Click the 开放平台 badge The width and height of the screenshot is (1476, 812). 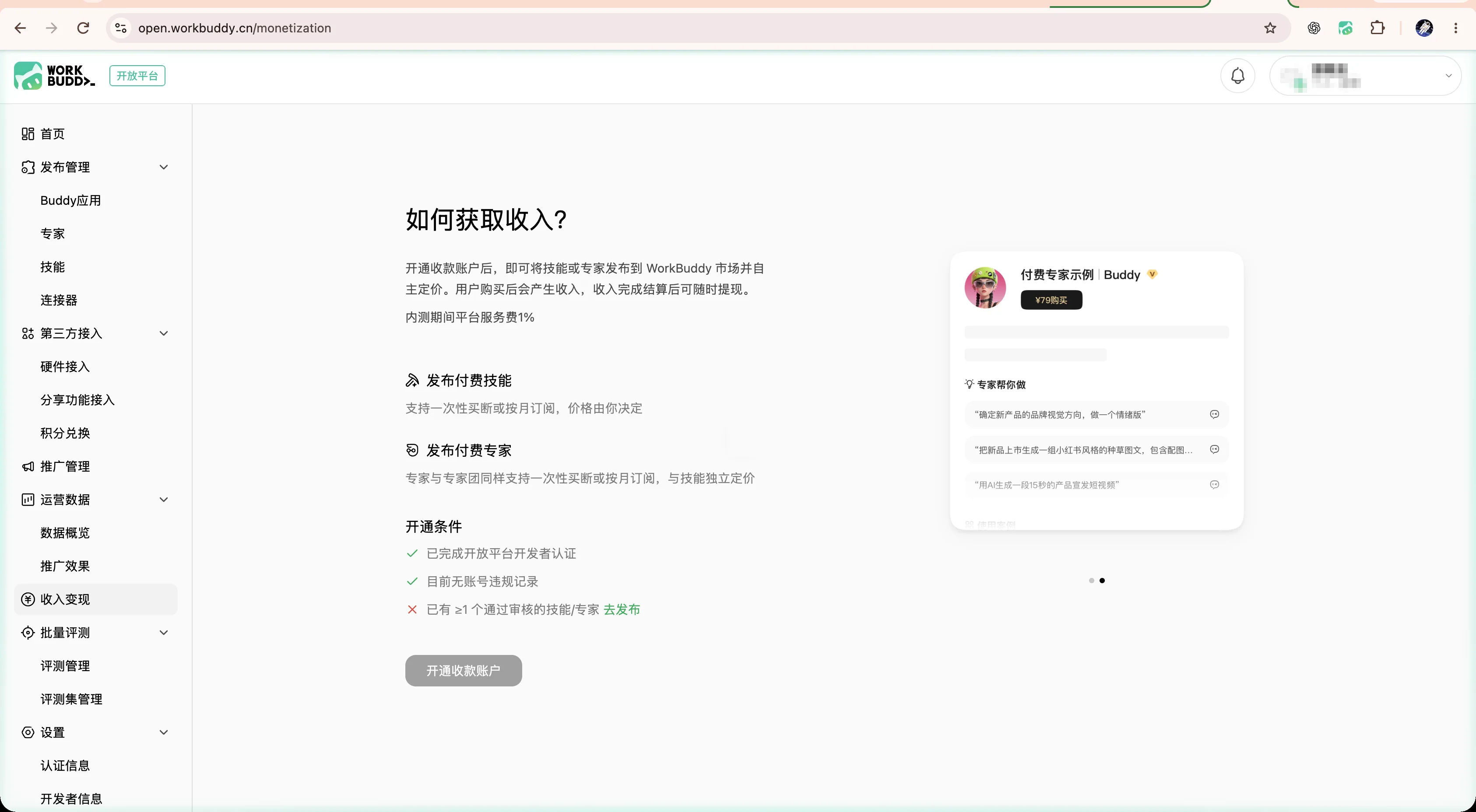click(137, 76)
